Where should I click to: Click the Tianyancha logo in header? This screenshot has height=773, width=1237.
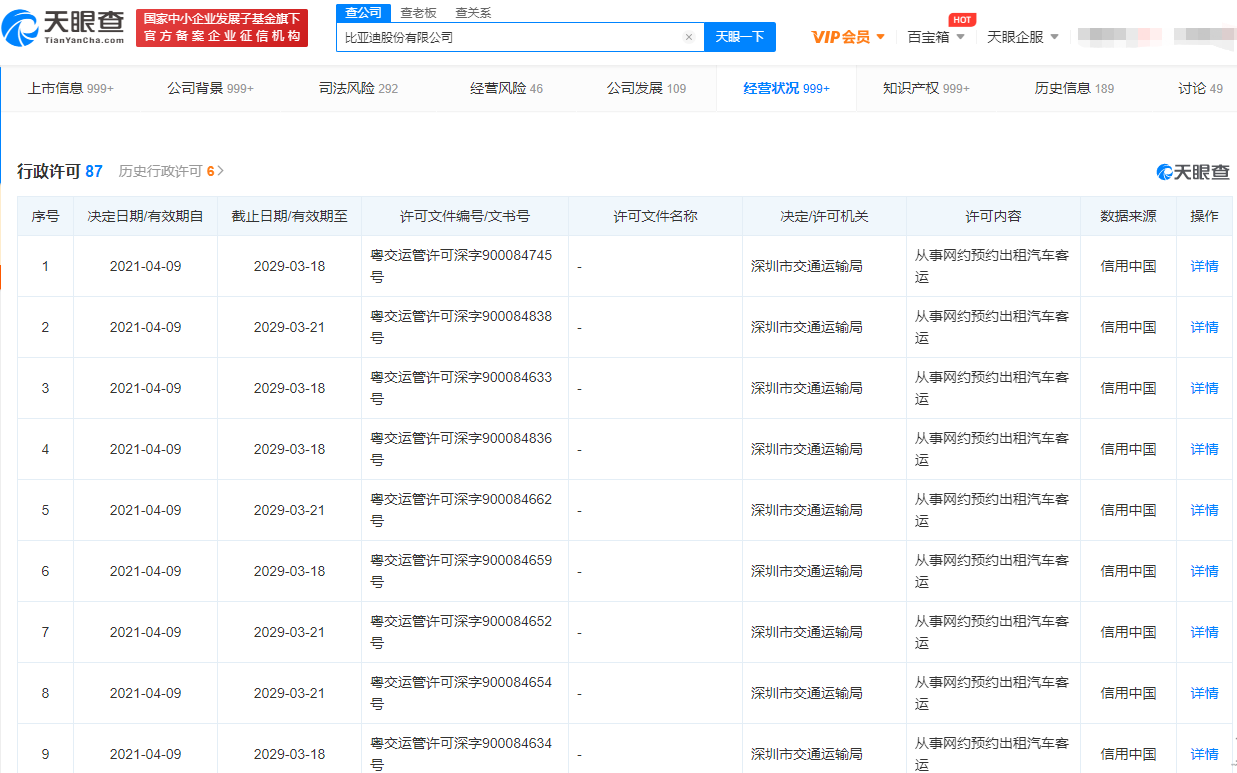pyautogui.click(x=64, y=27)
